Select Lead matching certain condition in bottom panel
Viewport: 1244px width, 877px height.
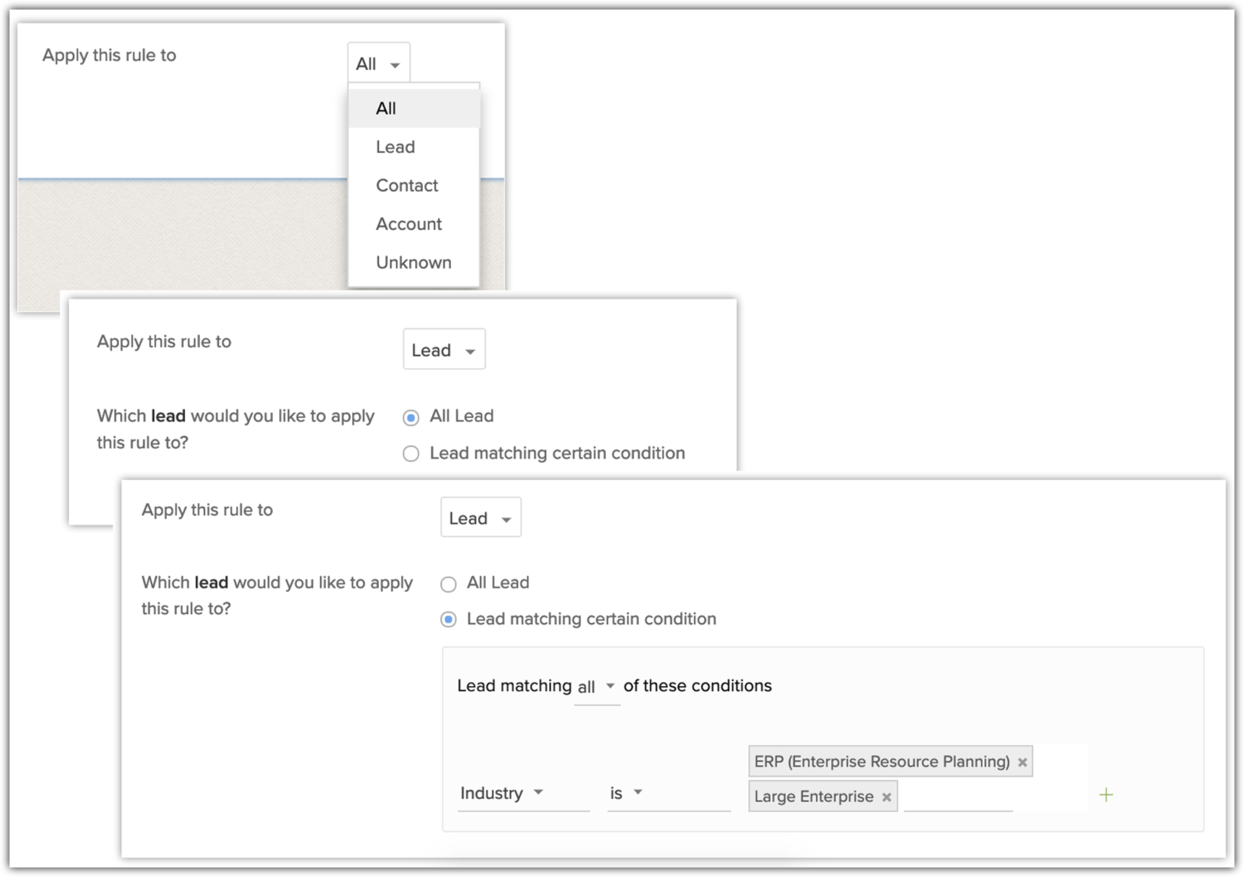[449, 620]
